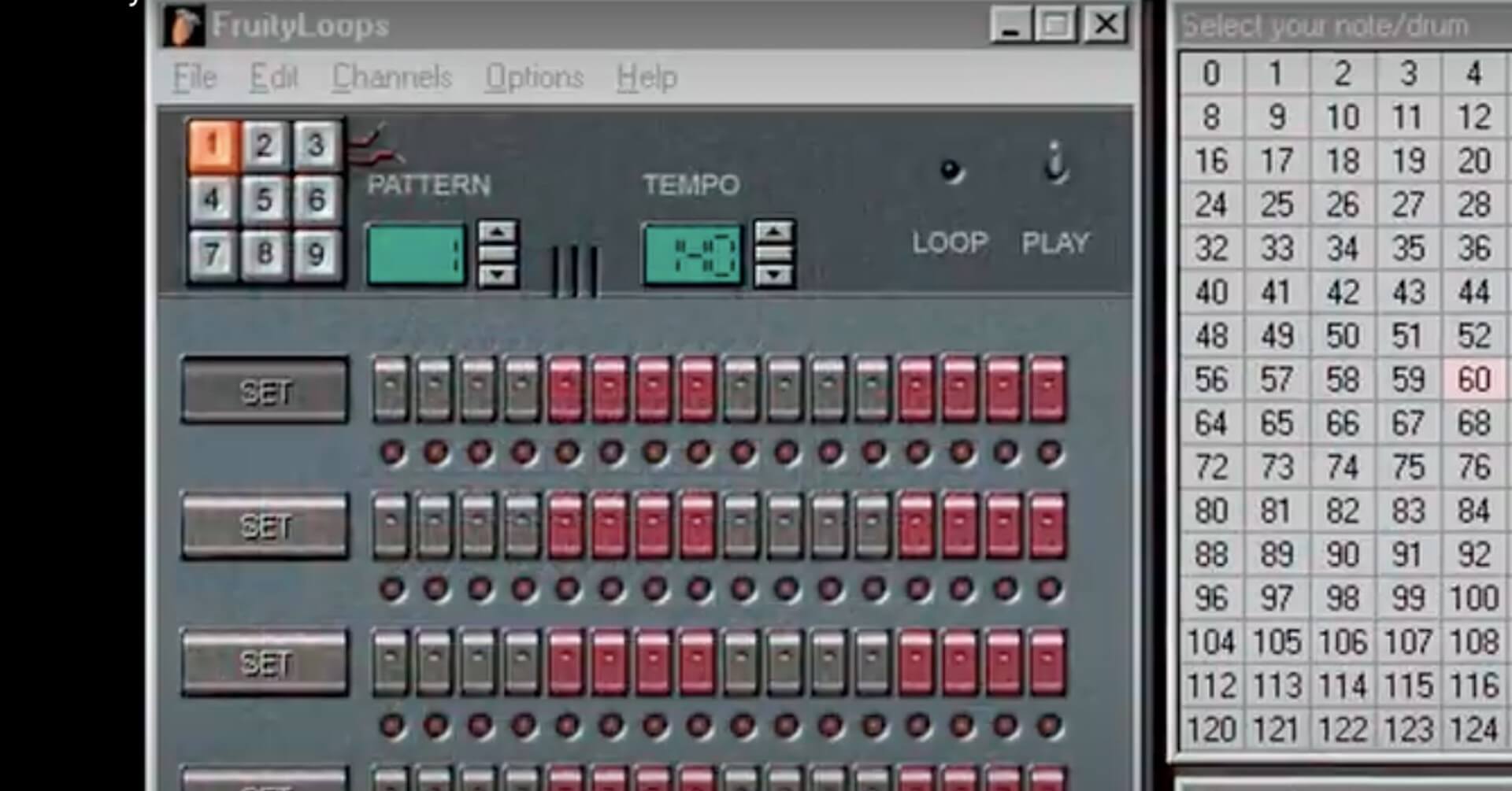Click SET button of first channel
This screenshot has width=1512, height=791.
coord(265,390)
